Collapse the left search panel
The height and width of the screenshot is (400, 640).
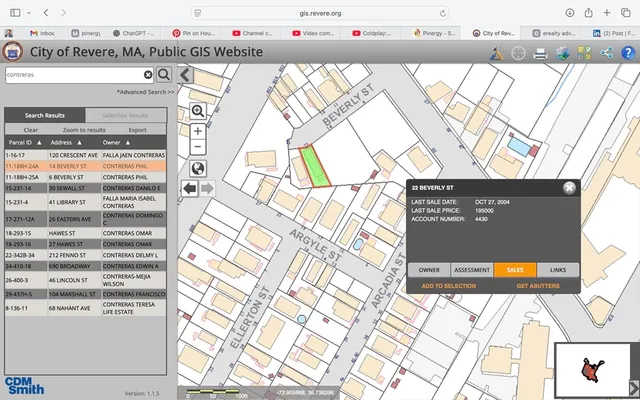tap(185, 74)
